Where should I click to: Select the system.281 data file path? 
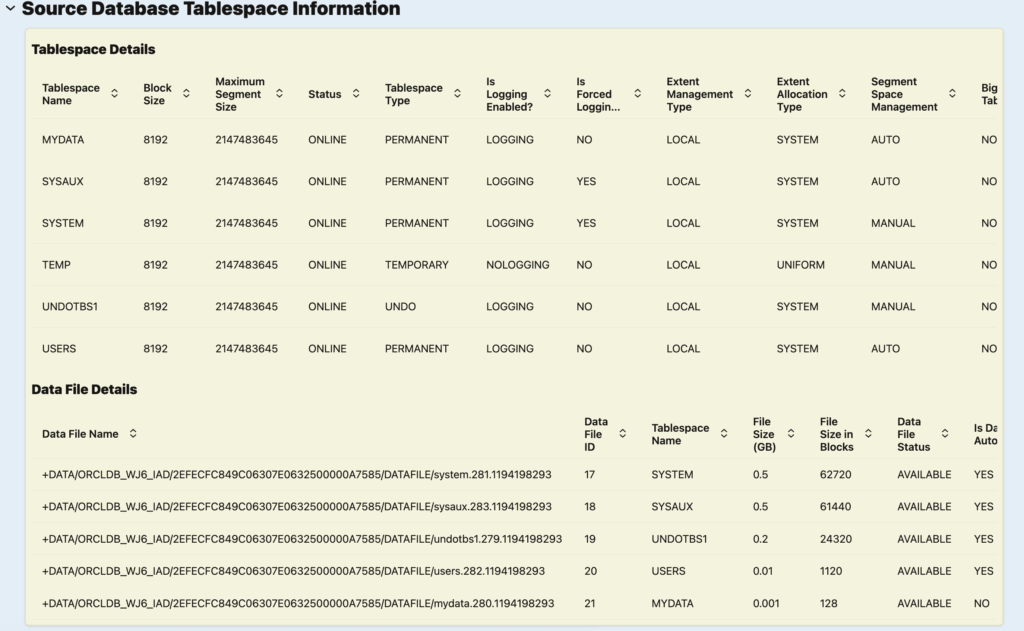point(296,475)
